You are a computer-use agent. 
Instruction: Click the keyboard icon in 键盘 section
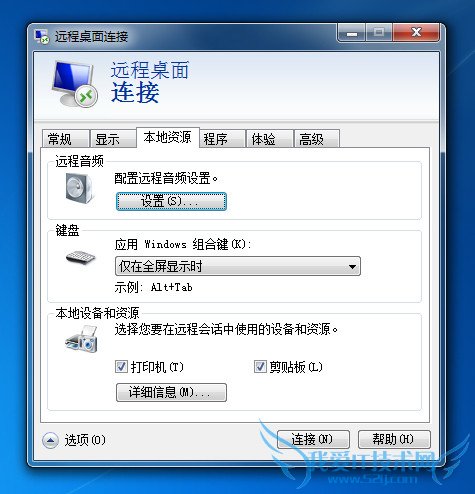81,257
